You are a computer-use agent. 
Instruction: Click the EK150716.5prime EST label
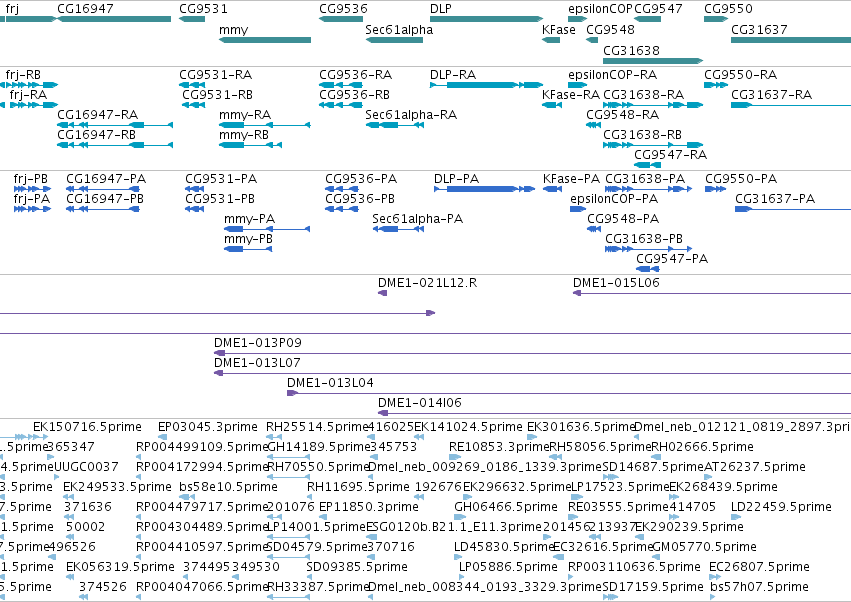click(x=87, y=427)
